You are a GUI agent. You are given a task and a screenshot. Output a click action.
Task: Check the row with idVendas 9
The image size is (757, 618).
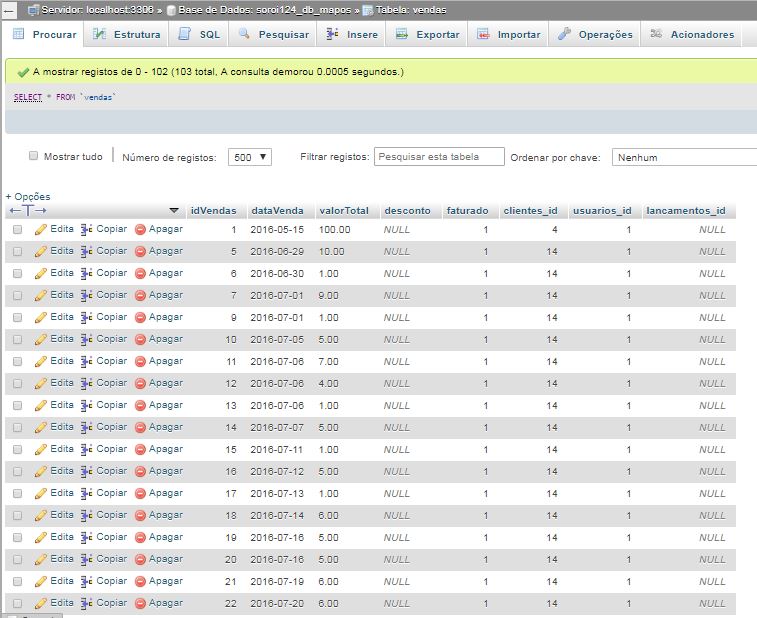point(17,318)
